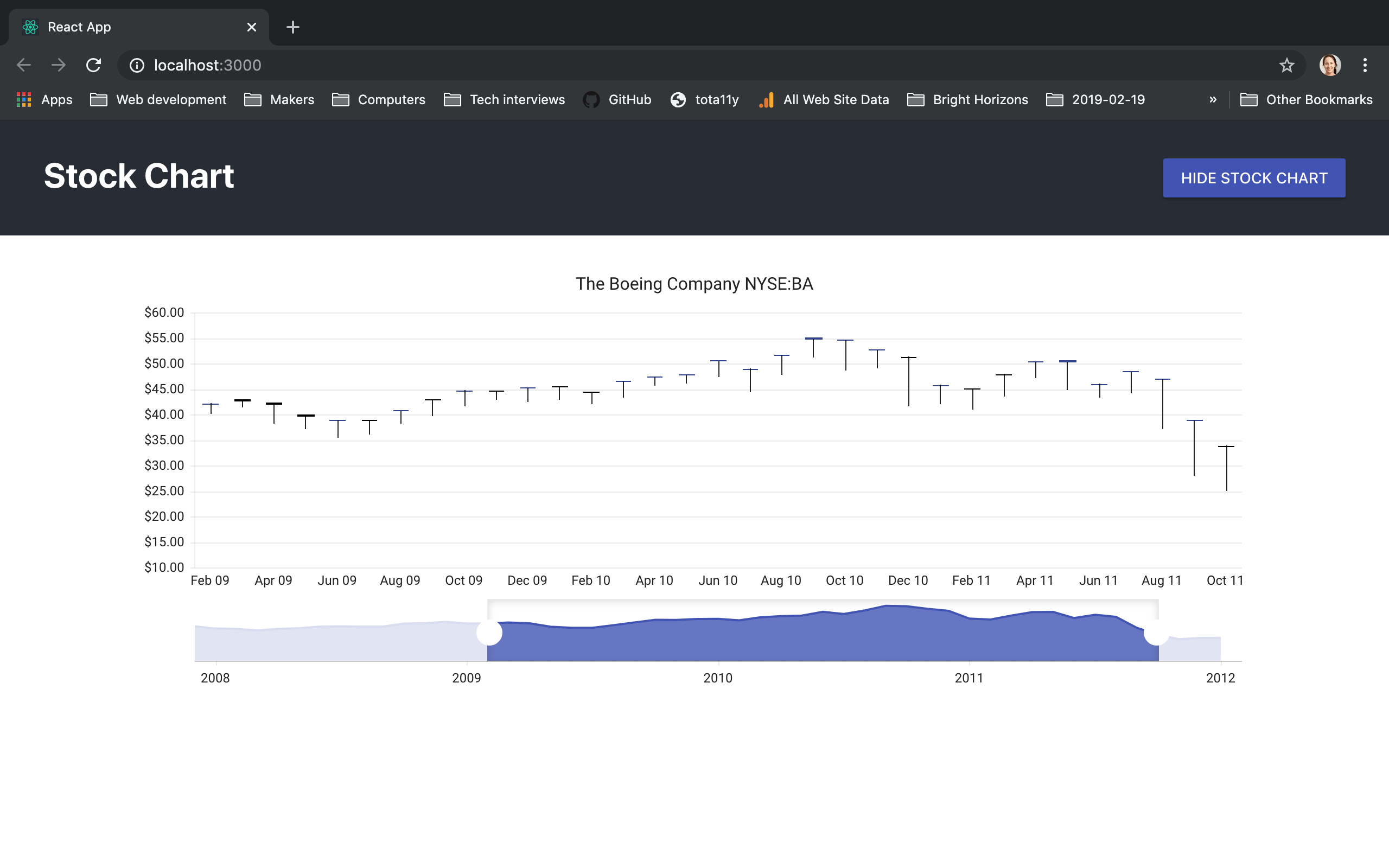Click the $35.00 y-axis label
Image resolution: width=1389 pixels, height=868 pixels.
(164, 440)
